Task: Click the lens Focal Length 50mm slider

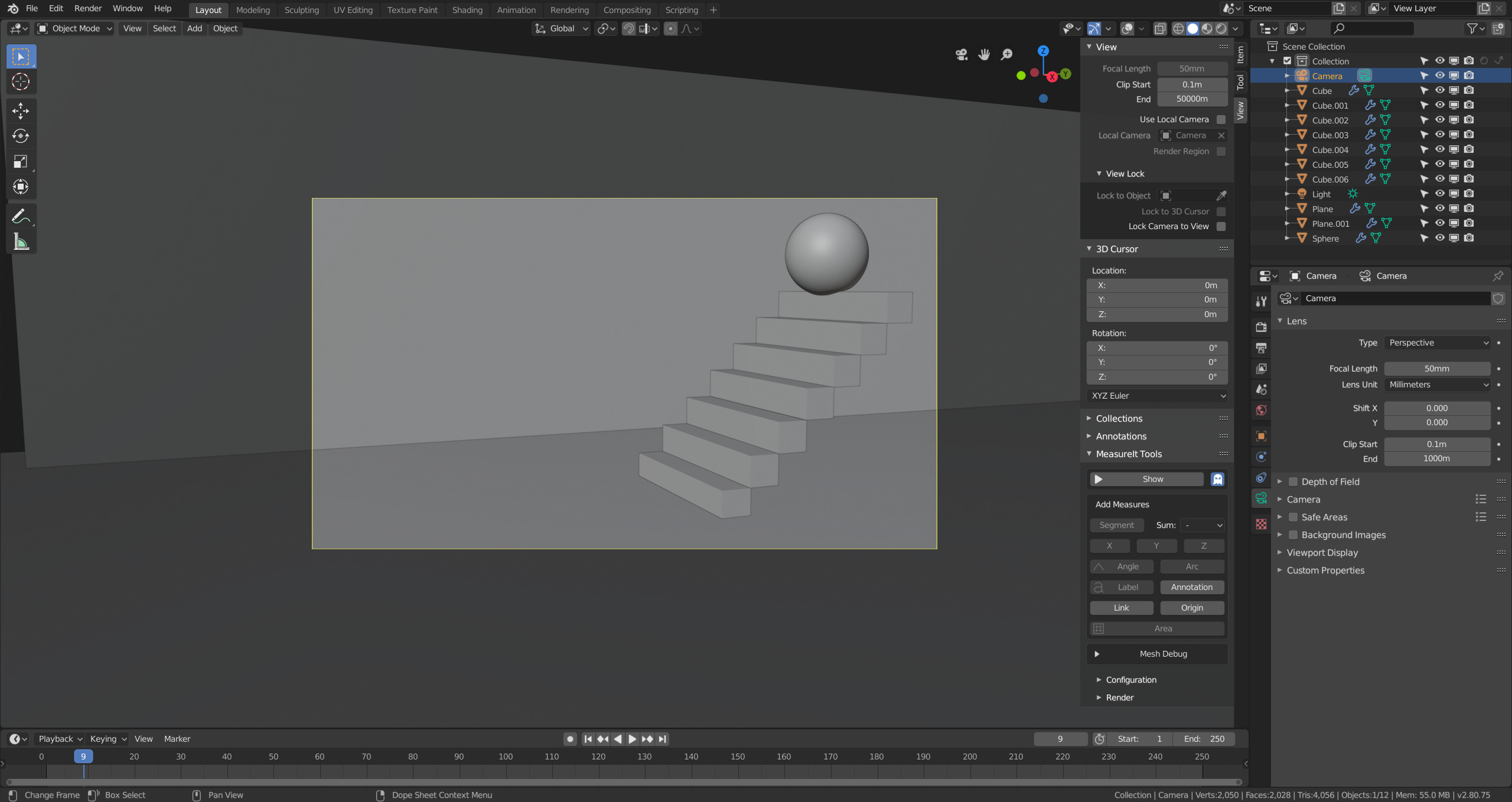Action: [x=1437, y=369]
